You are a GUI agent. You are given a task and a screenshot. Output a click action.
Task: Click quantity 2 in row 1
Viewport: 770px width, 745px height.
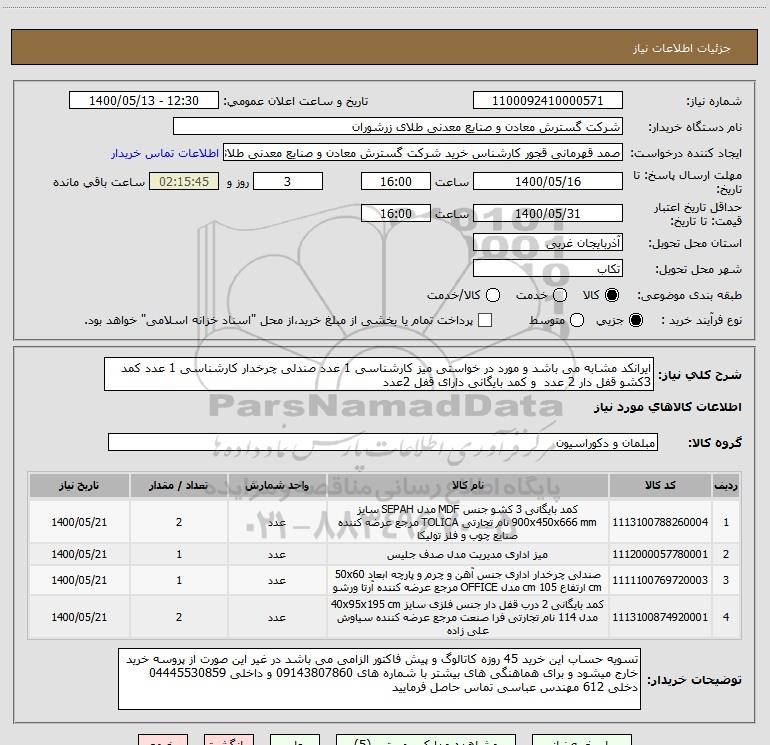(x=179, y=523)
